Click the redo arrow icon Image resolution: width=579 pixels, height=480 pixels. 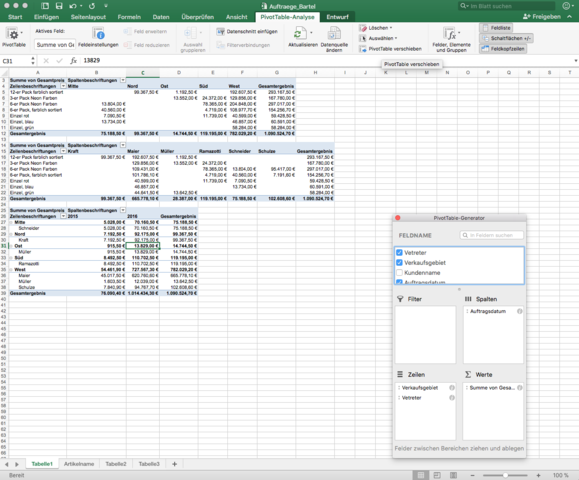[92, 6]
